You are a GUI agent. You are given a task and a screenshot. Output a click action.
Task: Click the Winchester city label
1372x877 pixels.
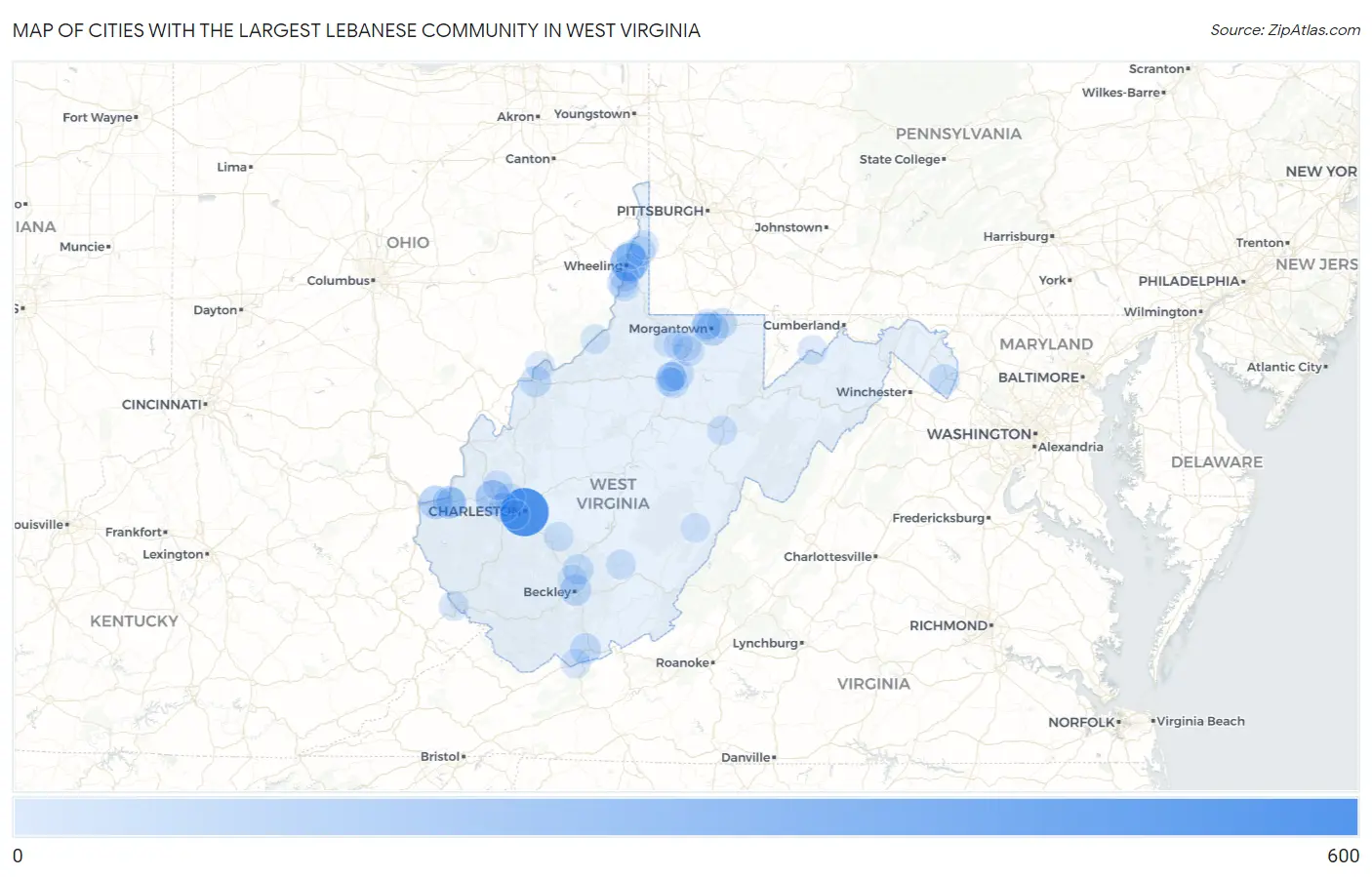coord(871,392)
